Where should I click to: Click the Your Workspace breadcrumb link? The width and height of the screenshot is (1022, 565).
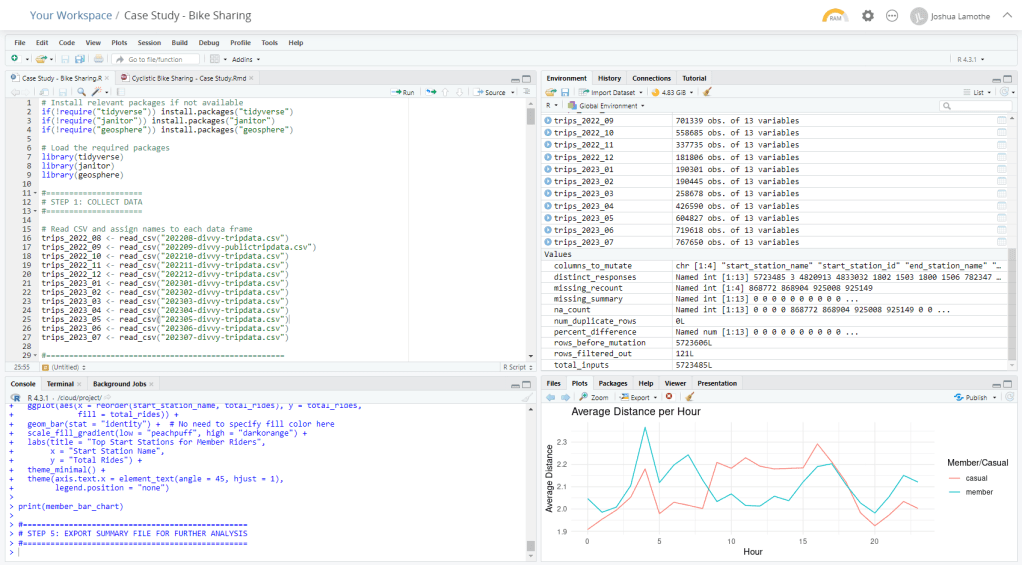(70, 16)
